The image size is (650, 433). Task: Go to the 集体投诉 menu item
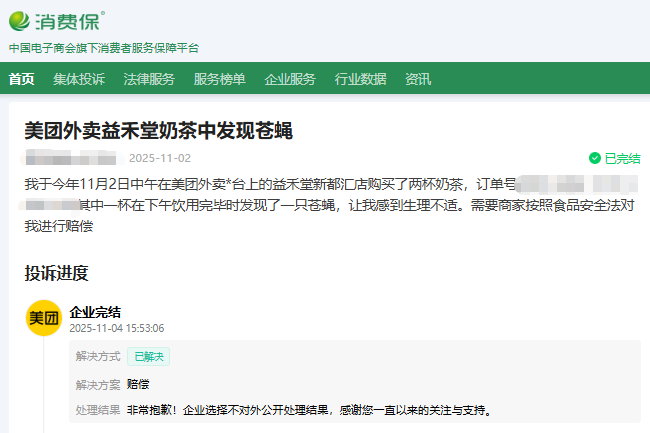click(79, 80)
